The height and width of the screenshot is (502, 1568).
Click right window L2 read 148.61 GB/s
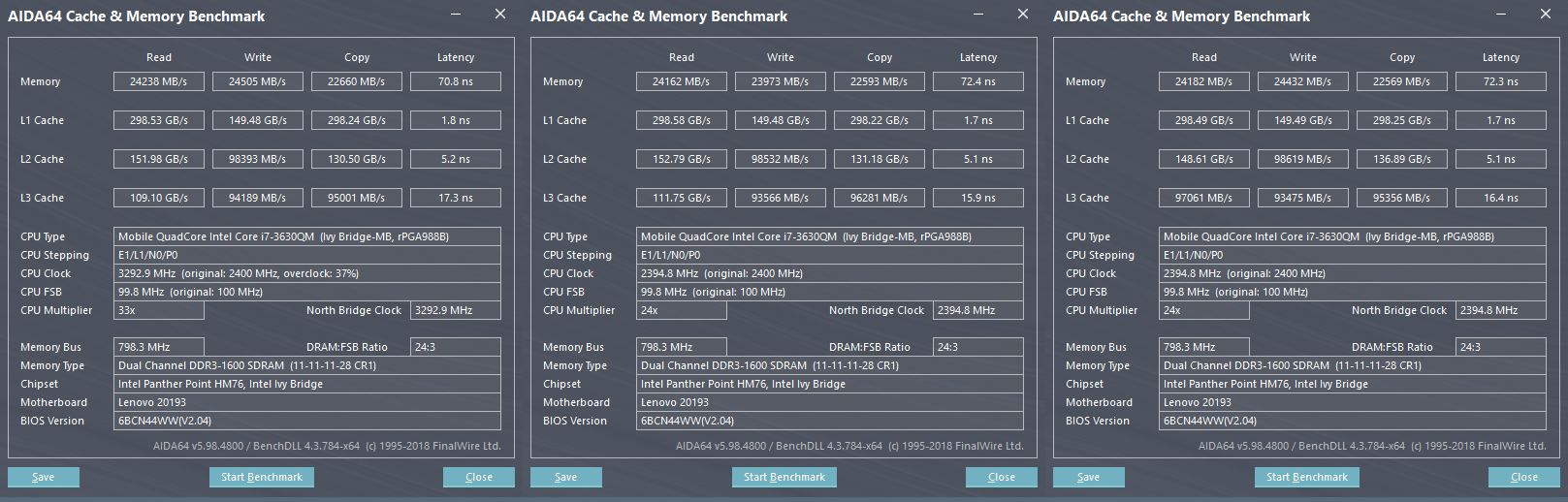click(x=1204, y=159)
